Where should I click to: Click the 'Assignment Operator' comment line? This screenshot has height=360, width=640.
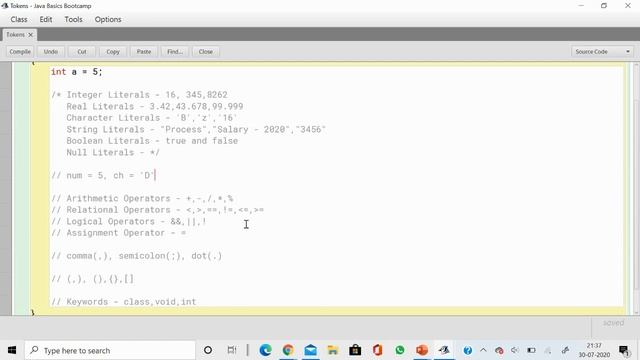pos(118,233)
